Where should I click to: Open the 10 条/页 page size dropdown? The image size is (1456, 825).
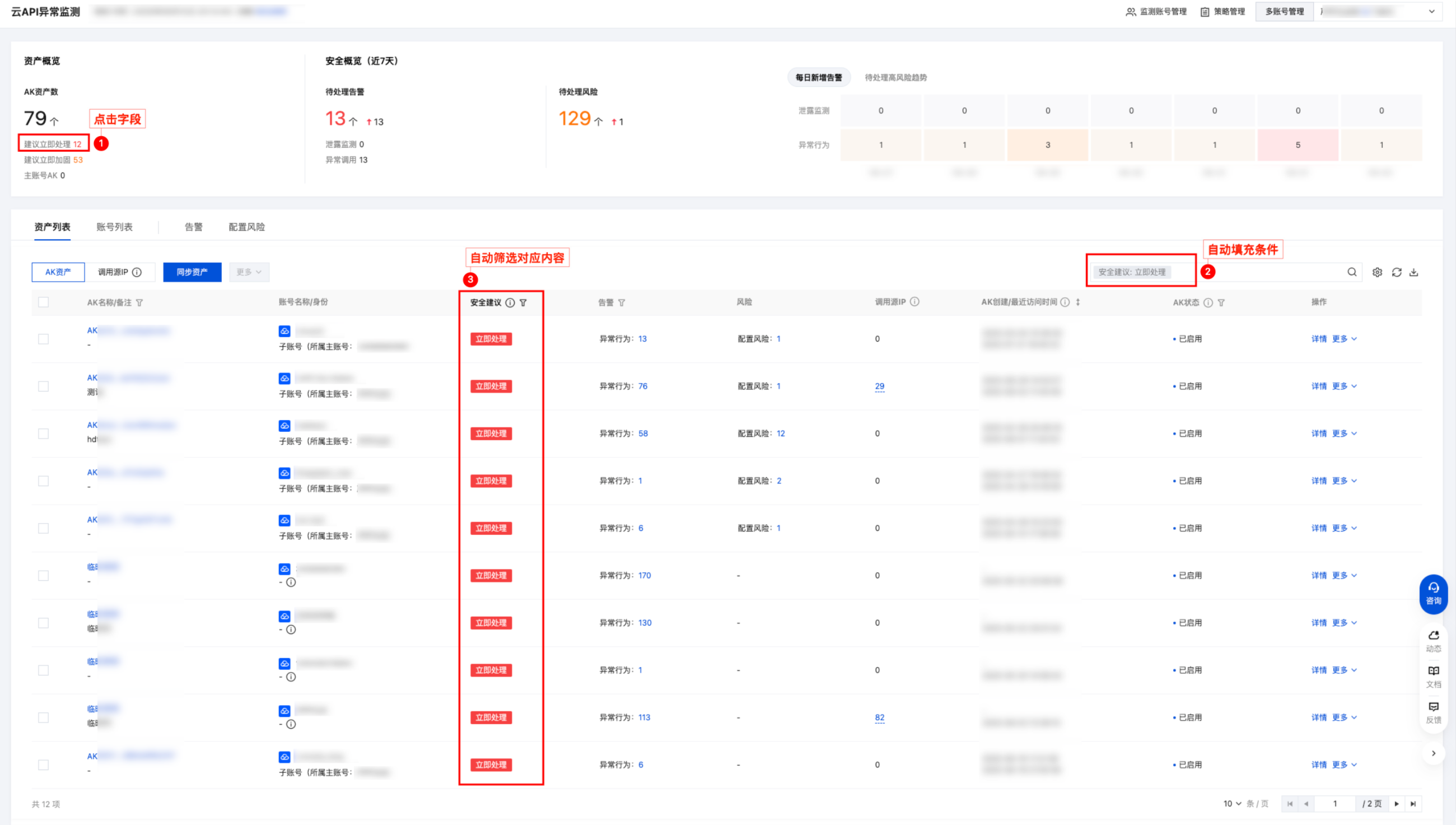pyautogui.click(x=1231, y=804)
